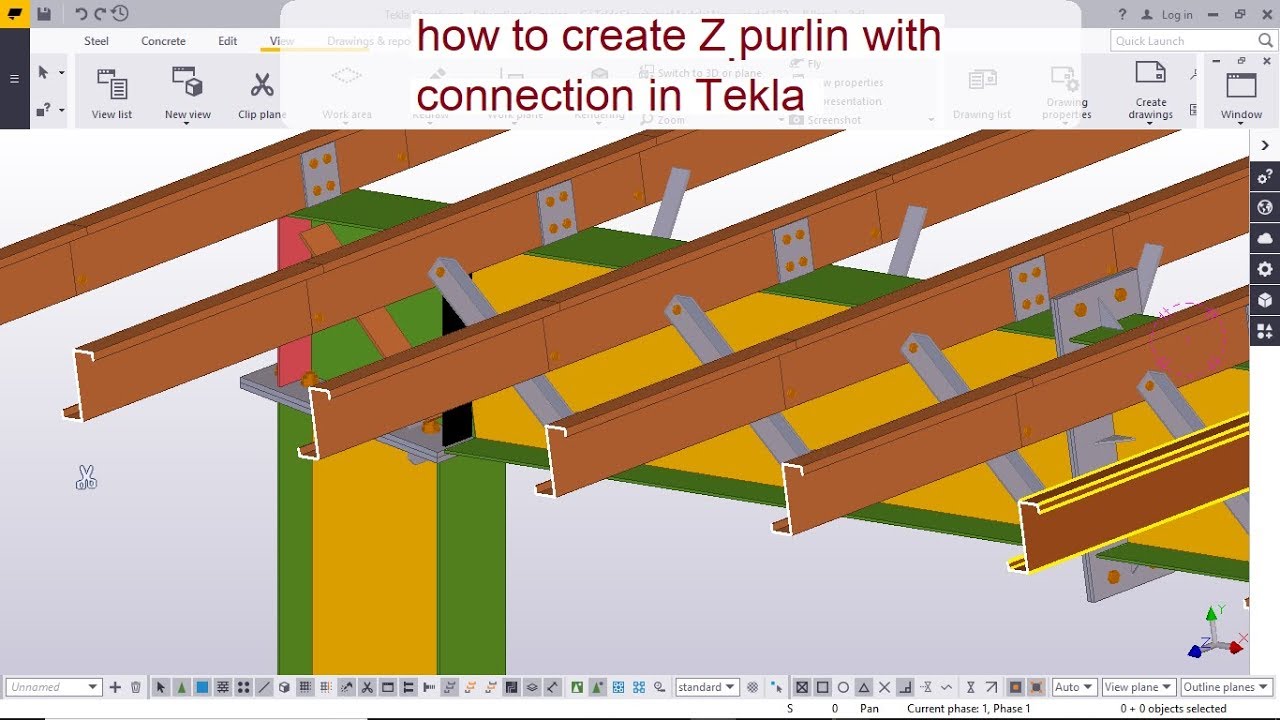Toggle the triangle snap to midpoints switch

point(864,687)
